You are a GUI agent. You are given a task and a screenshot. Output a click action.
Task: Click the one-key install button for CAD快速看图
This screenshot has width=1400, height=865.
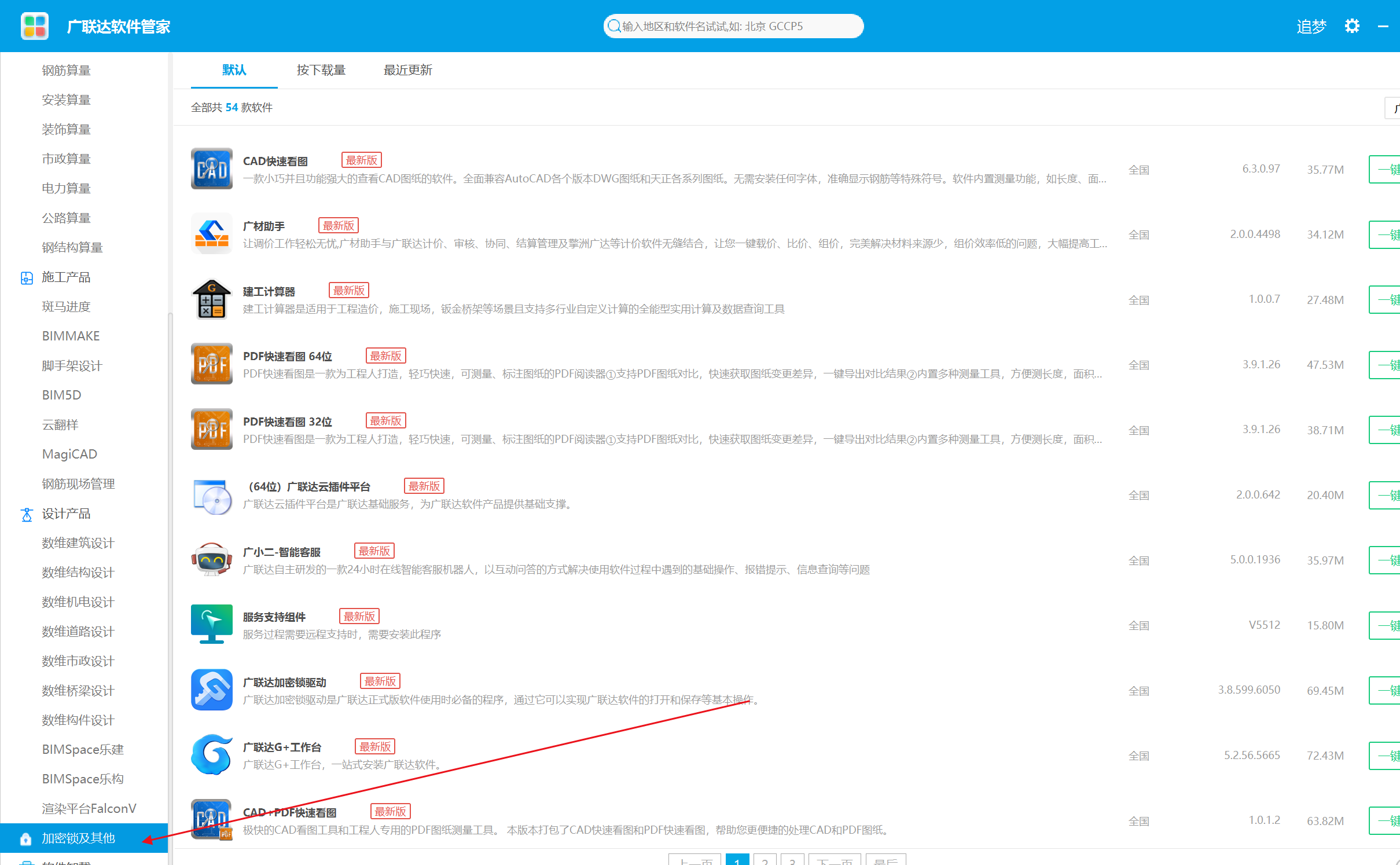[1384, 170]
